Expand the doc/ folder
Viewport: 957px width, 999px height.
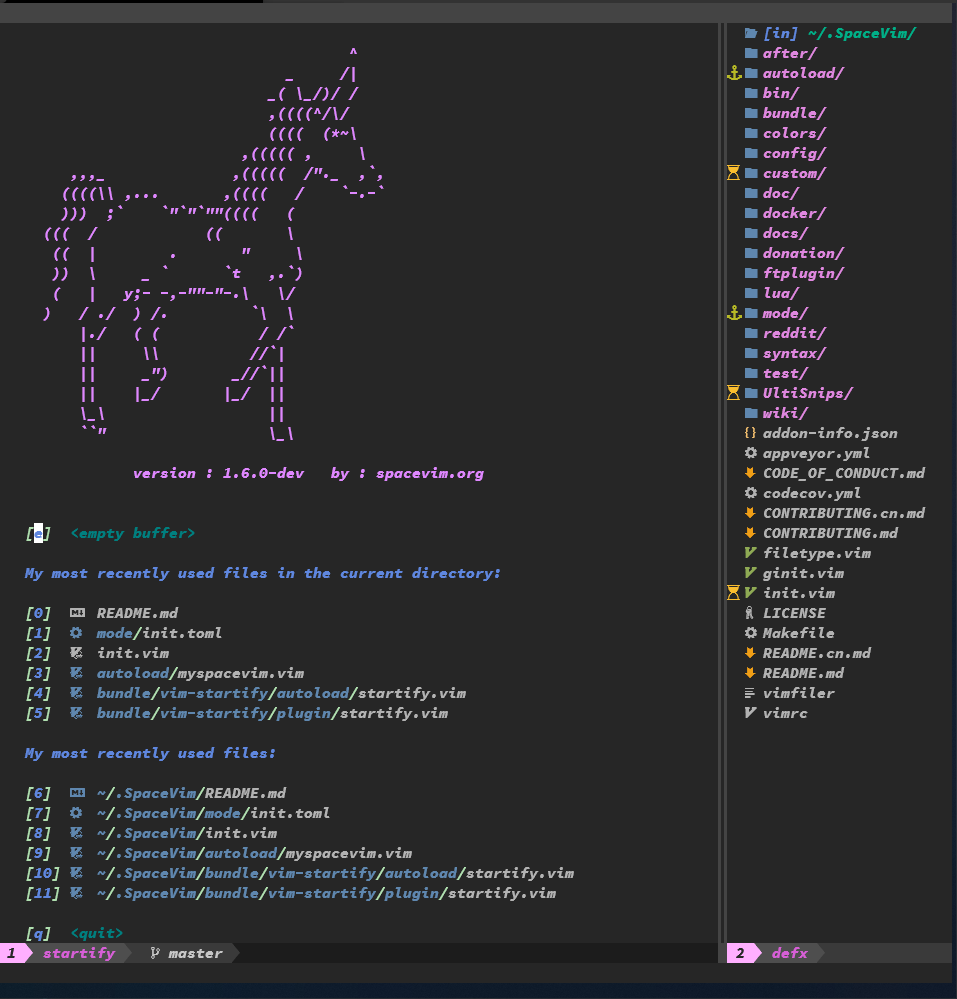point(781,193)
